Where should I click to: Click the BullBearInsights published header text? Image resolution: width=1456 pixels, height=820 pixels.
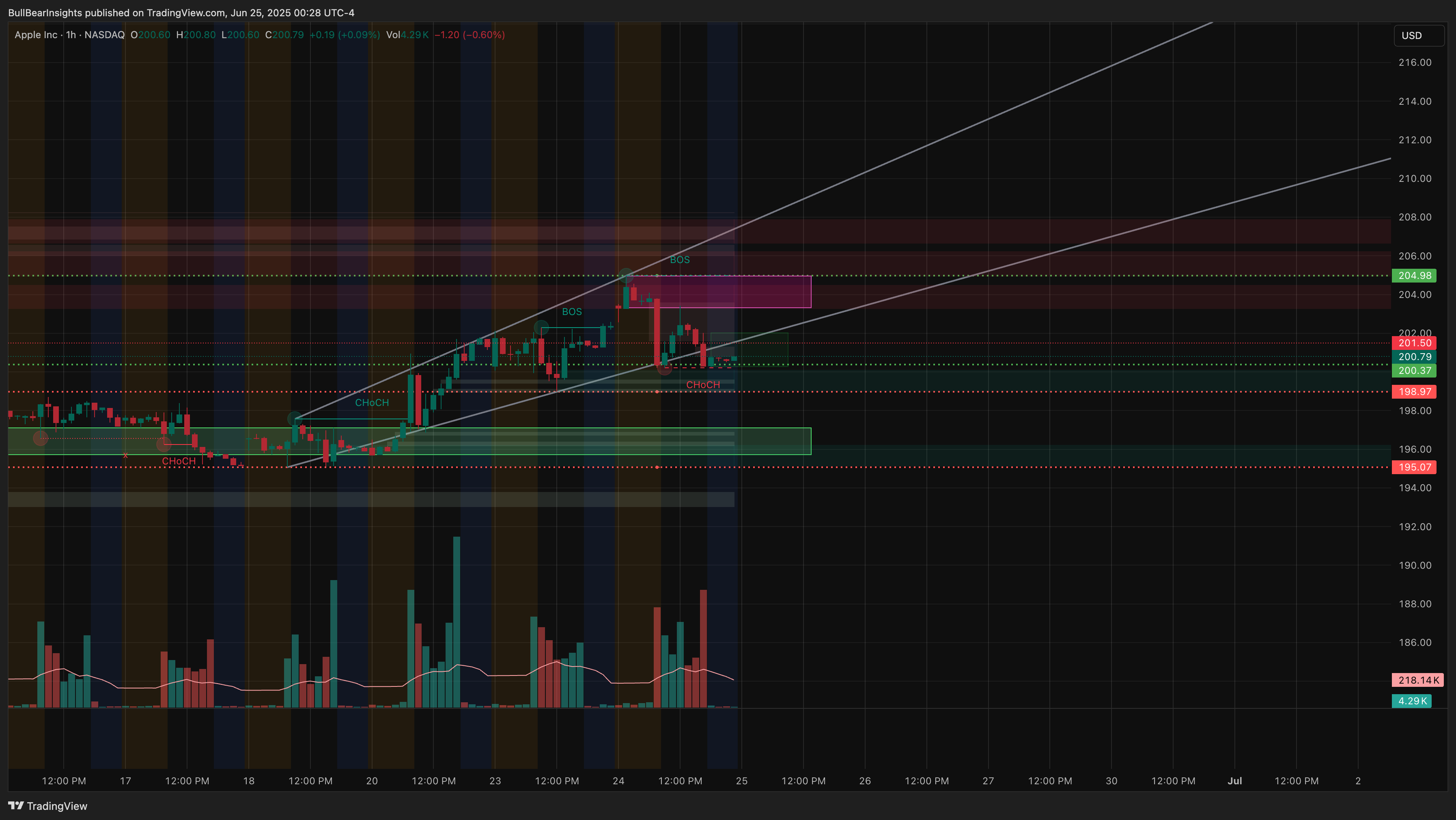[x=181, y=13]
